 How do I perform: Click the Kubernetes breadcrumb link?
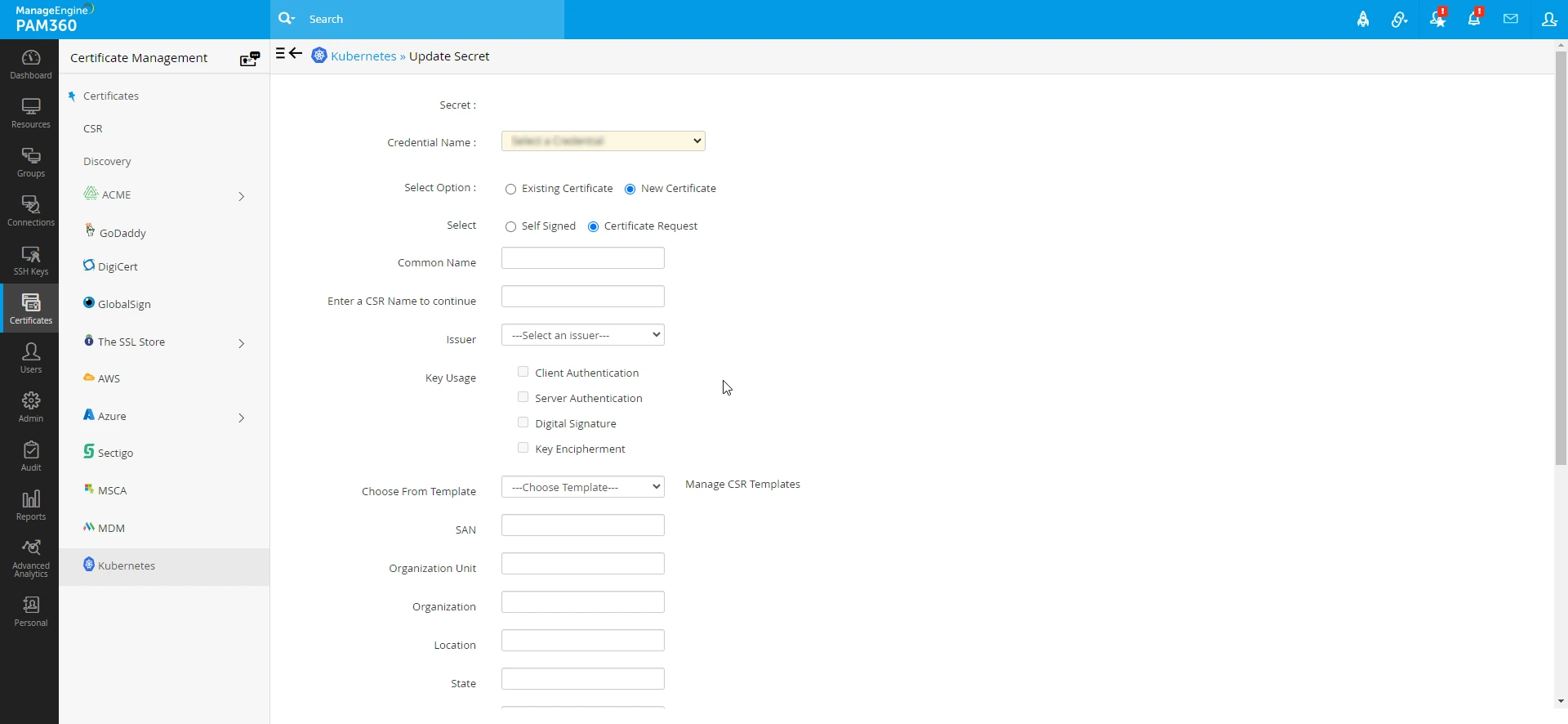point(363,56)
